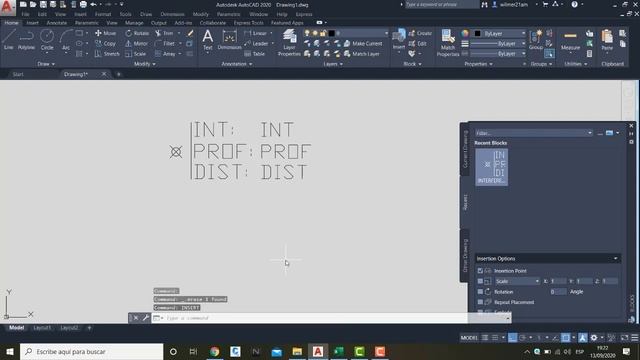This screenshot has width=640, height=360.
Task: Switch to the Start tab
Action: click(x=18, y=74)
